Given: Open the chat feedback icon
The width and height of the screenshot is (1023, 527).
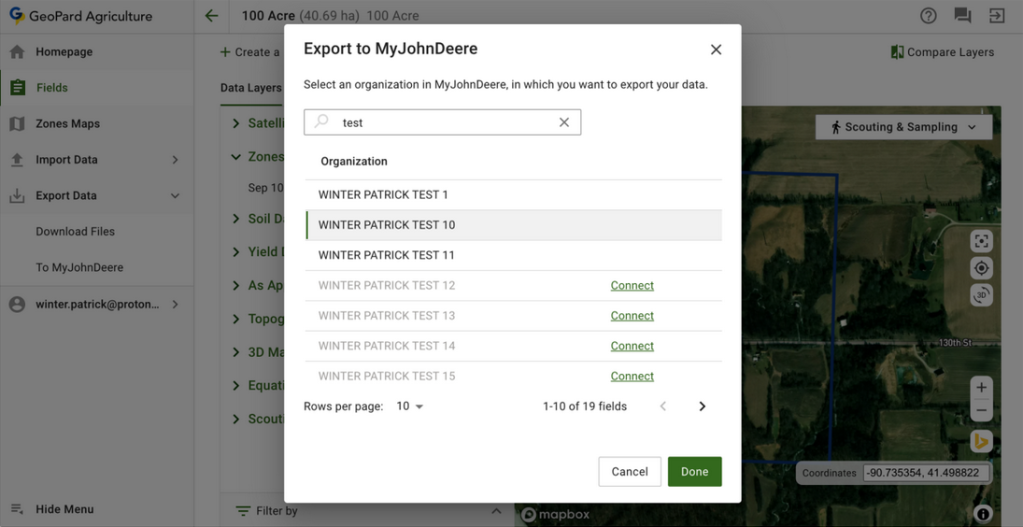Looking at the screenshot, I should pyautogui.click(x=962, y=16).
